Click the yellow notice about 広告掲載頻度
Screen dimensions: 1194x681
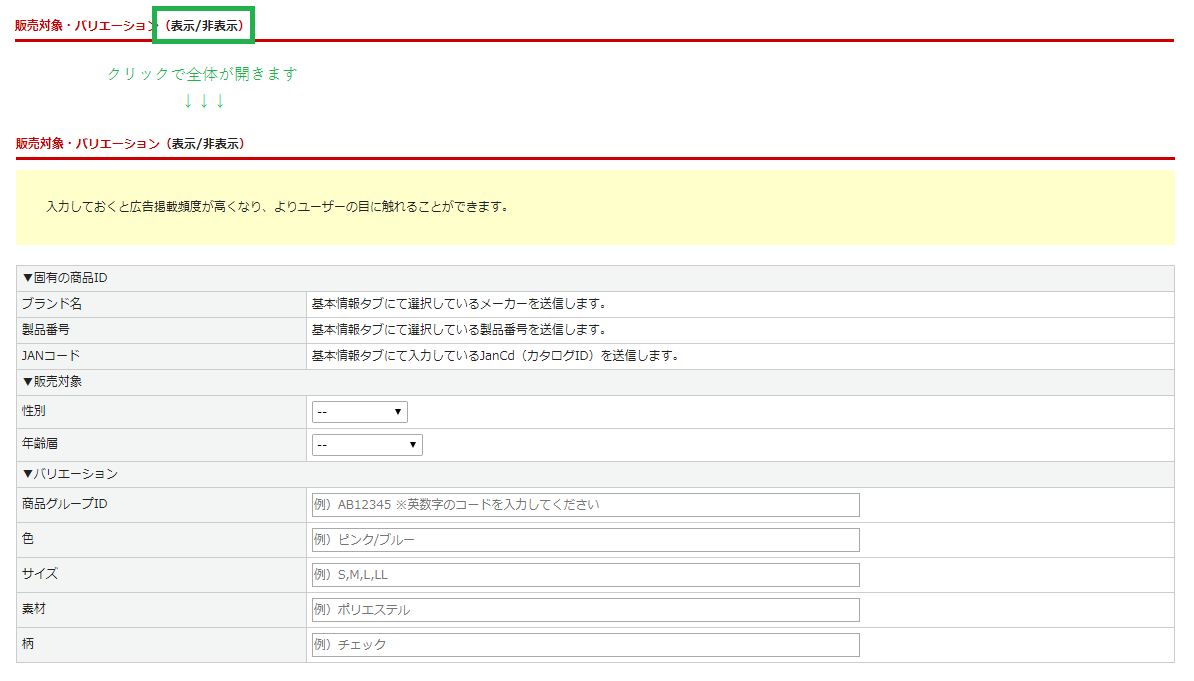277,208
